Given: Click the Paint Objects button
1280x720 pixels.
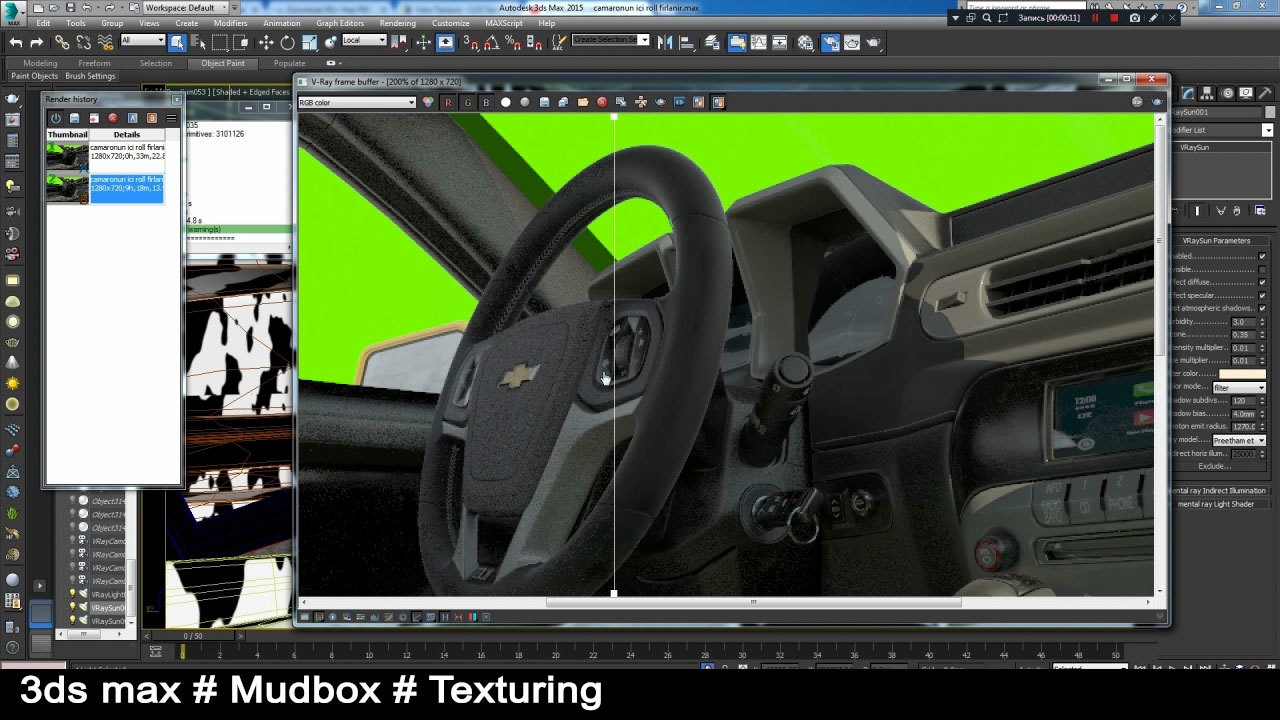Looking at the screenshot, I should click(35, 76).
